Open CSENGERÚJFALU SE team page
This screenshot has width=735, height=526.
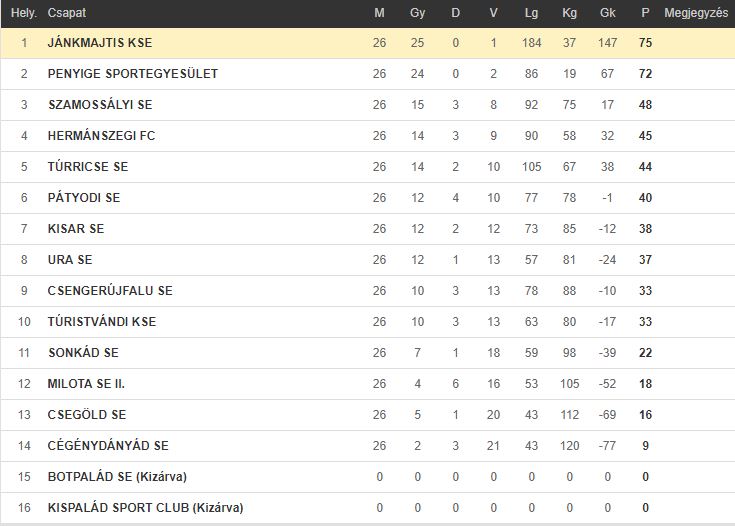110,290
